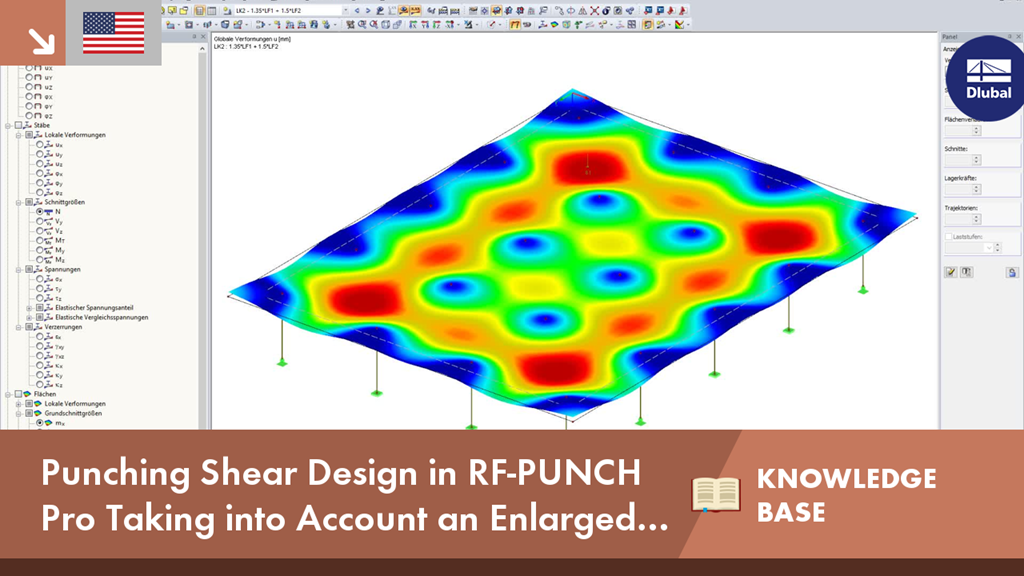Viewport: 1024px width, 576px height.
Task: Go to previous load case arrow
Action: coord(357,10)
